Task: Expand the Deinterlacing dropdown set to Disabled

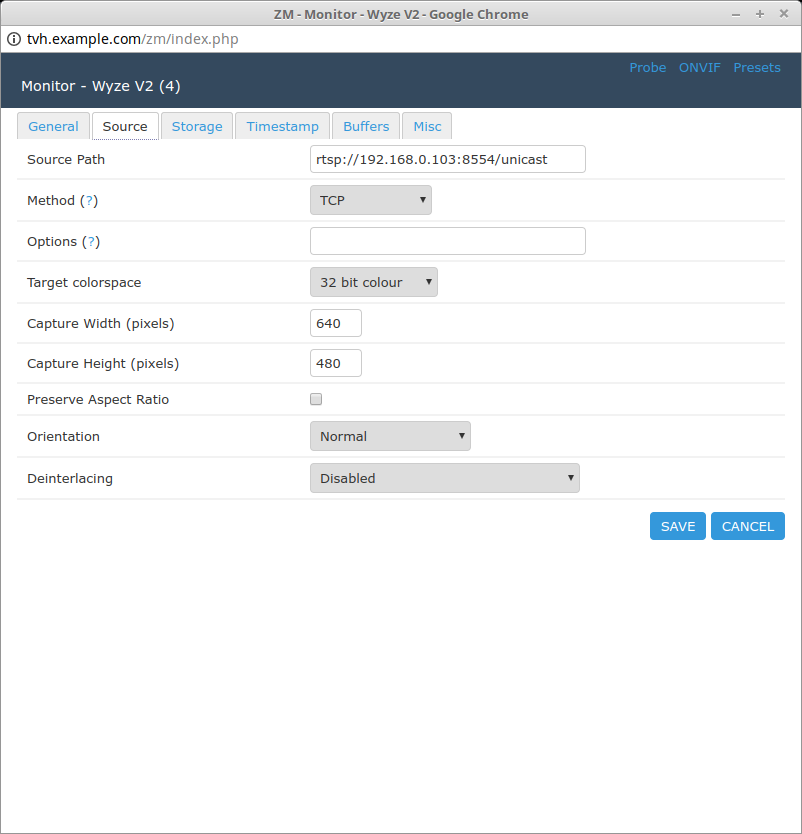Action: click(445, 478)
